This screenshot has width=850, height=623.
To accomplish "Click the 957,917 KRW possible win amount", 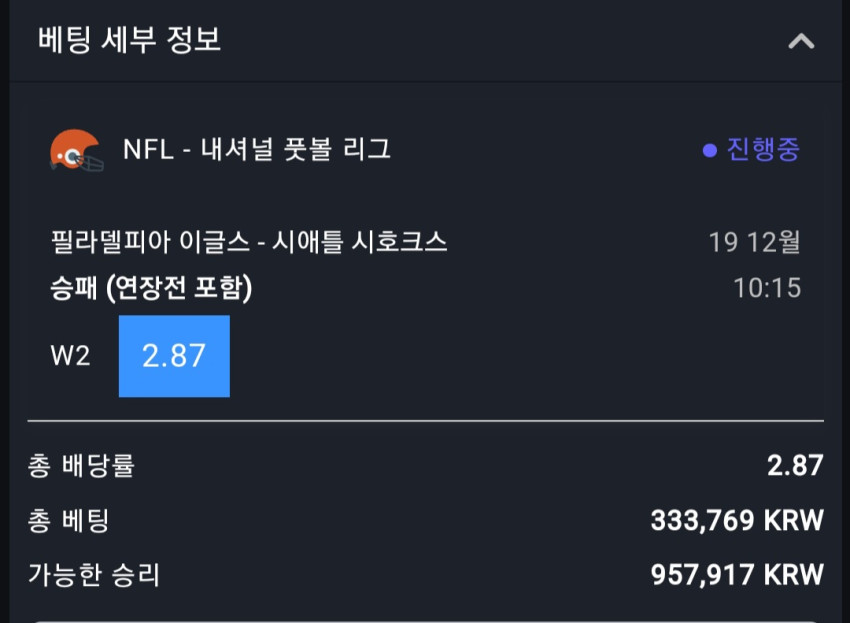I will point(737,575).
